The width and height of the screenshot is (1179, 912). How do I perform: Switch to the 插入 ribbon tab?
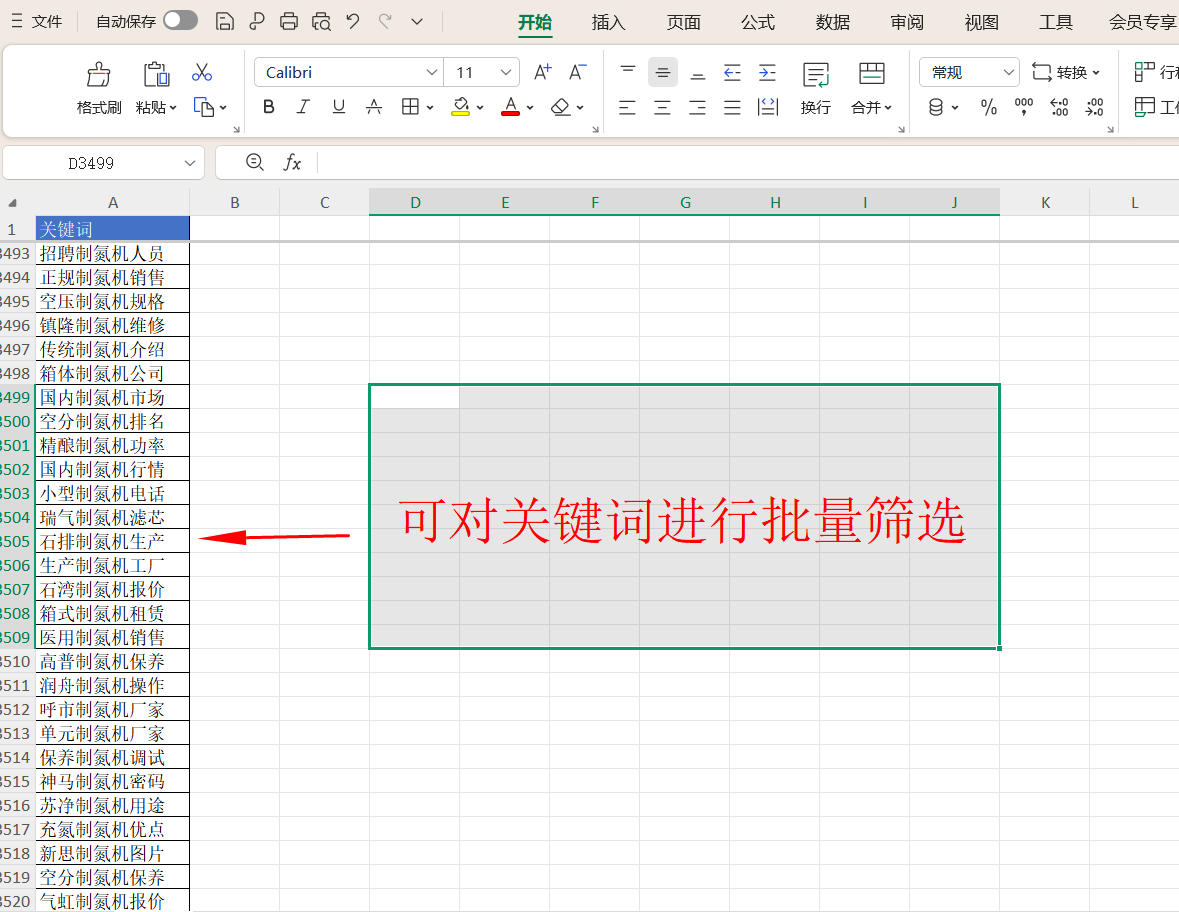point(608,22)
